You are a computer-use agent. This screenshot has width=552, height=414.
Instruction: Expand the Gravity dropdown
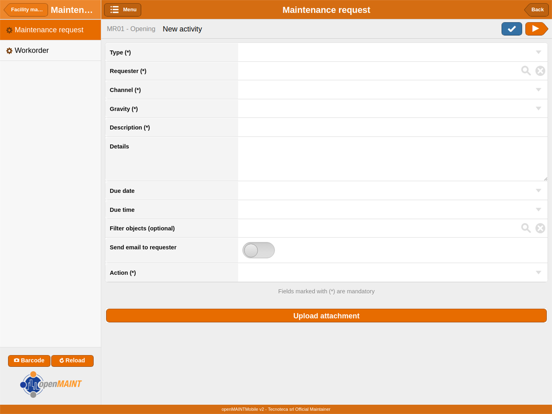[538, 108]
